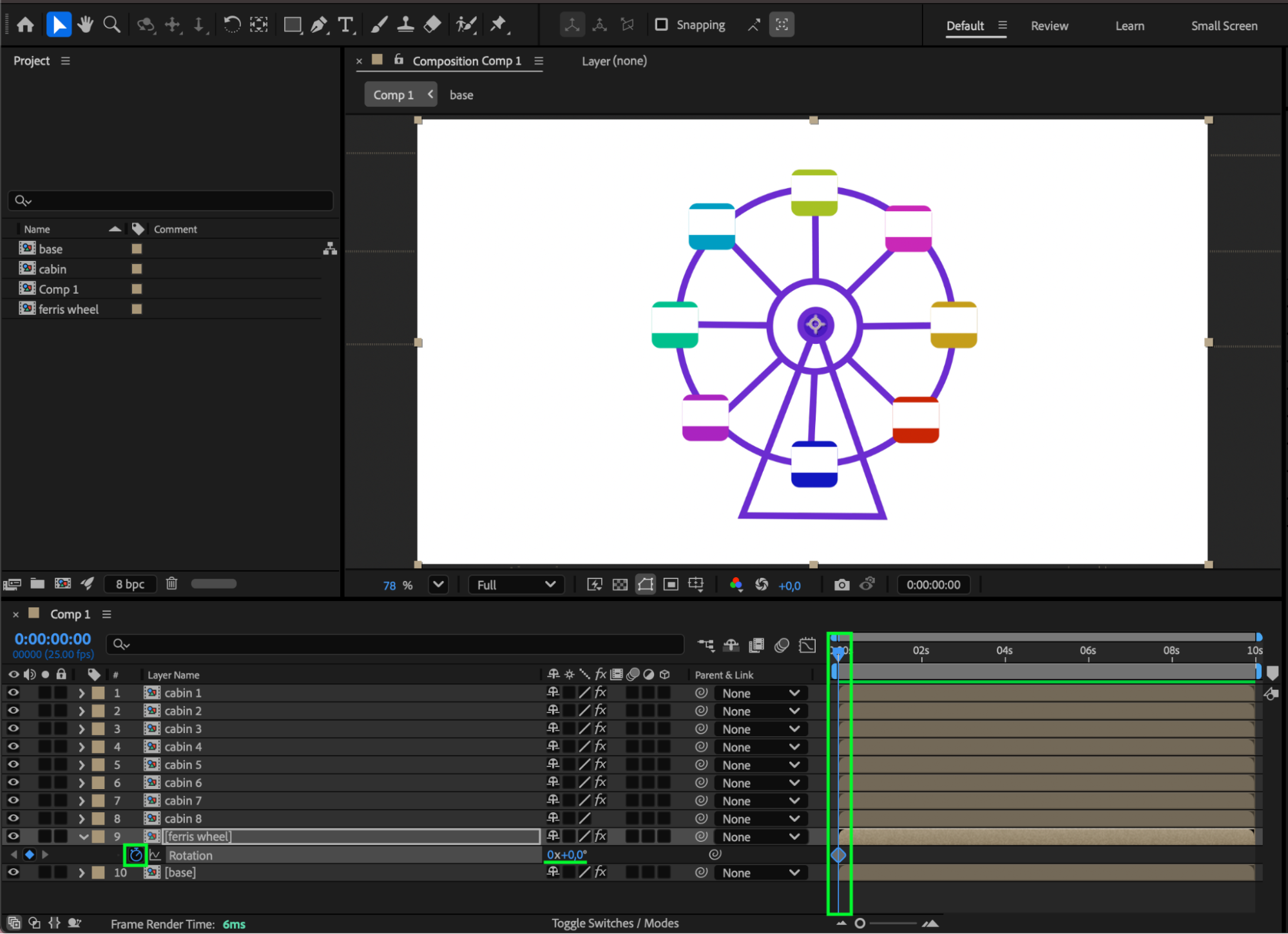Click the current time 0:00:00:00 in timeline

(53, 639)
